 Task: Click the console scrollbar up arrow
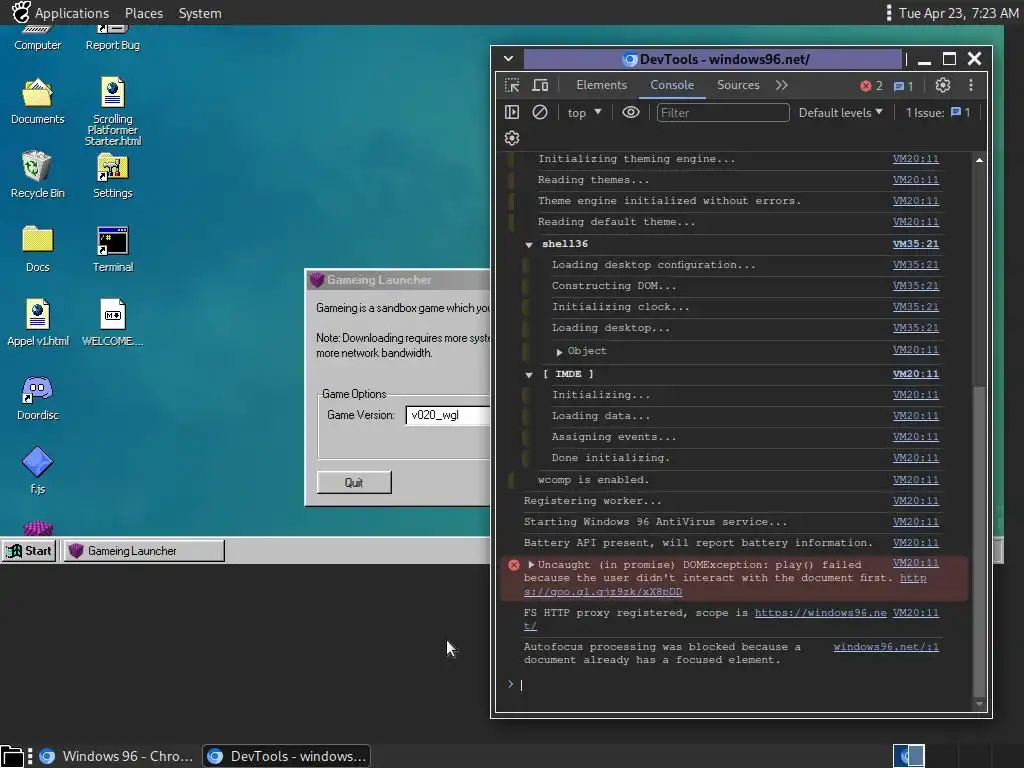979,160
